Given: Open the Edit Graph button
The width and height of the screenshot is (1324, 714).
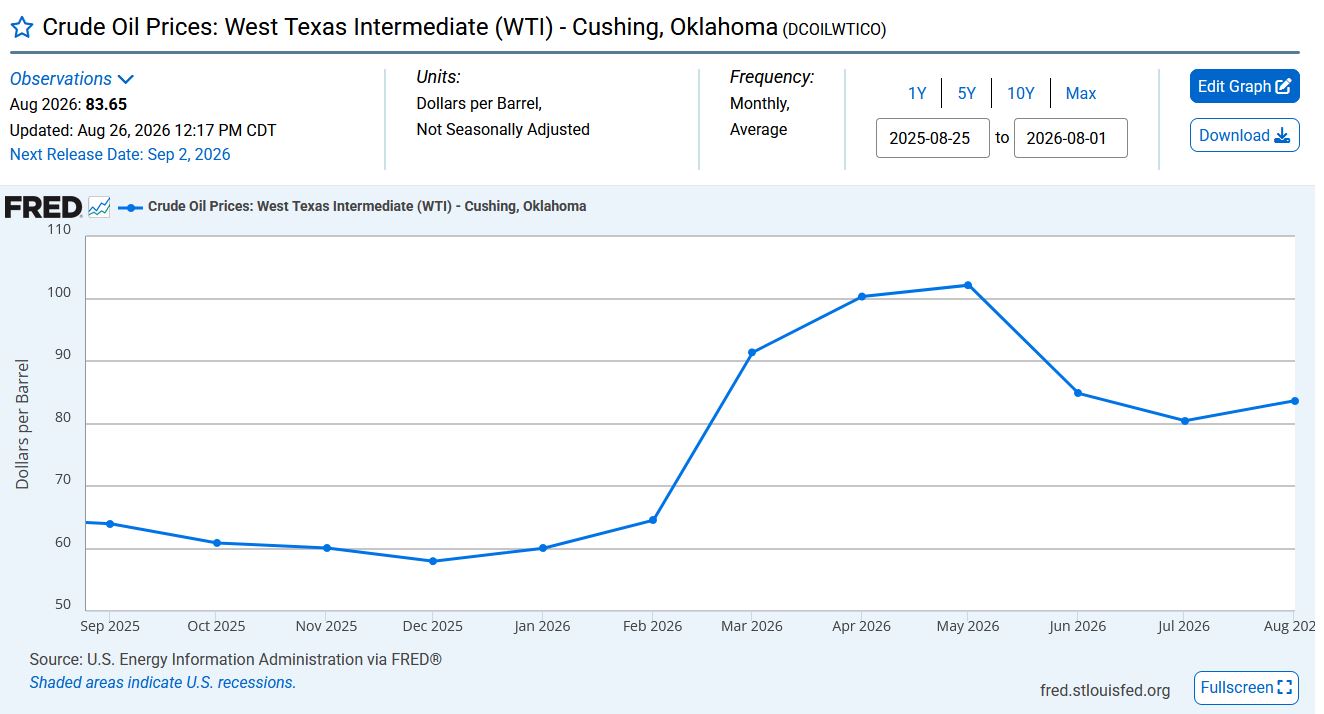Looking at the screenshot, I should (1244, 86).
